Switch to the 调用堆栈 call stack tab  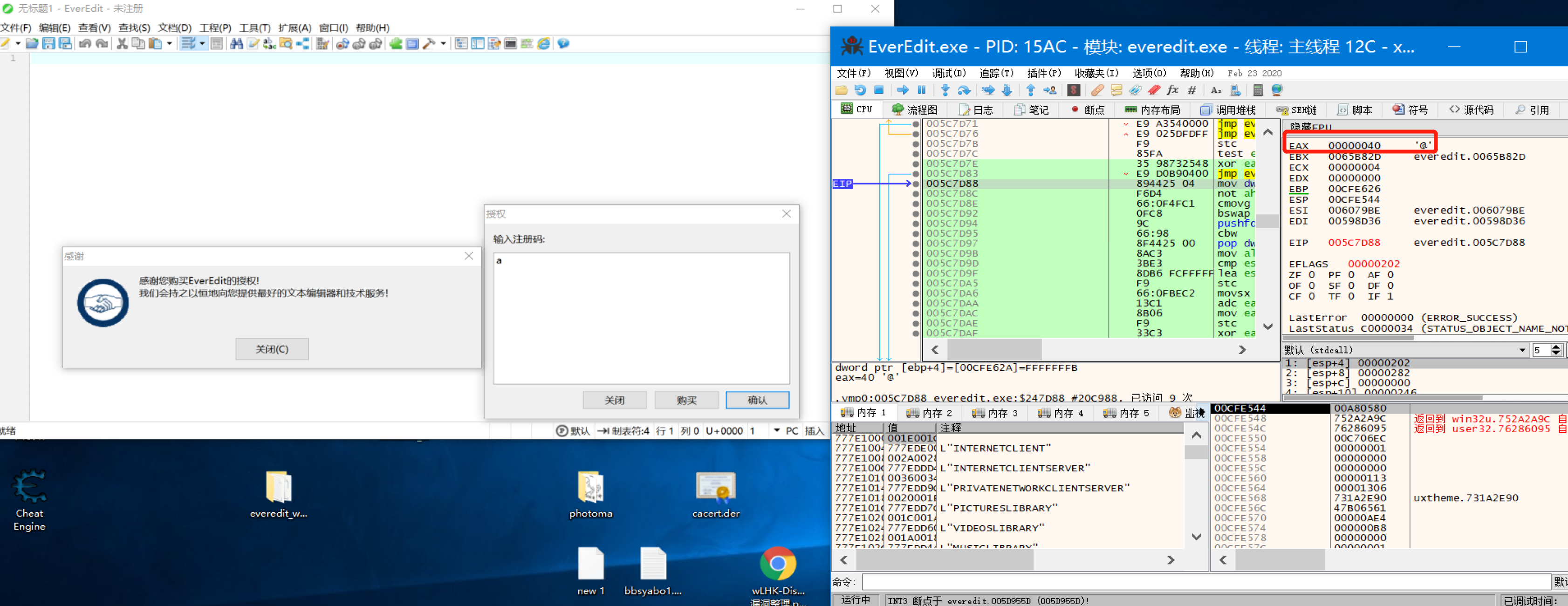pos(1228,109)
